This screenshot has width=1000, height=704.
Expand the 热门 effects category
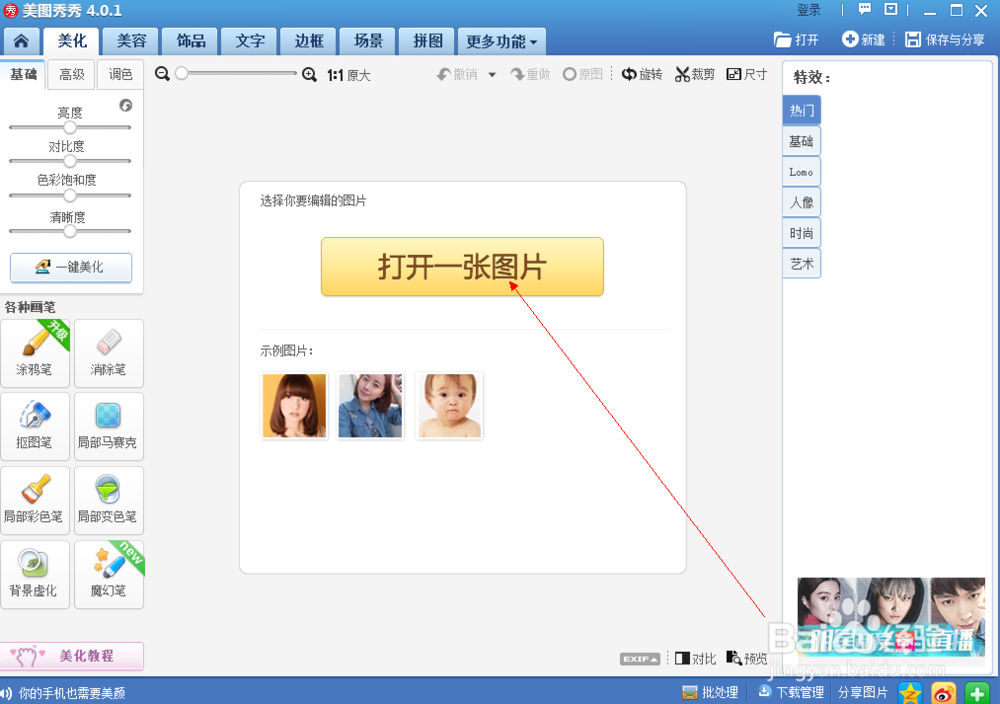[x=801, y=110]
